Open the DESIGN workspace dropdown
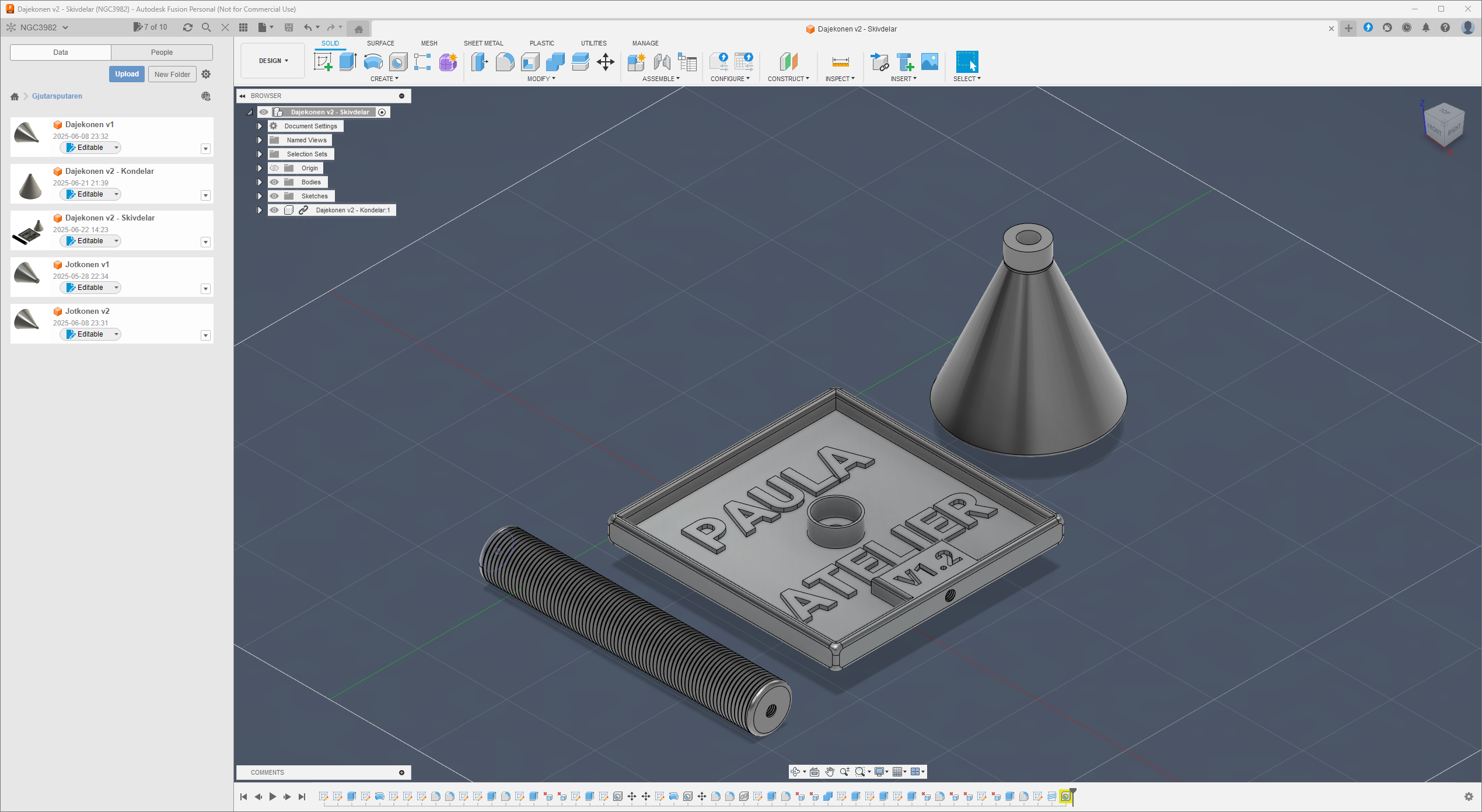Screen dimensions: 1482x812 [x=273, y=61]
